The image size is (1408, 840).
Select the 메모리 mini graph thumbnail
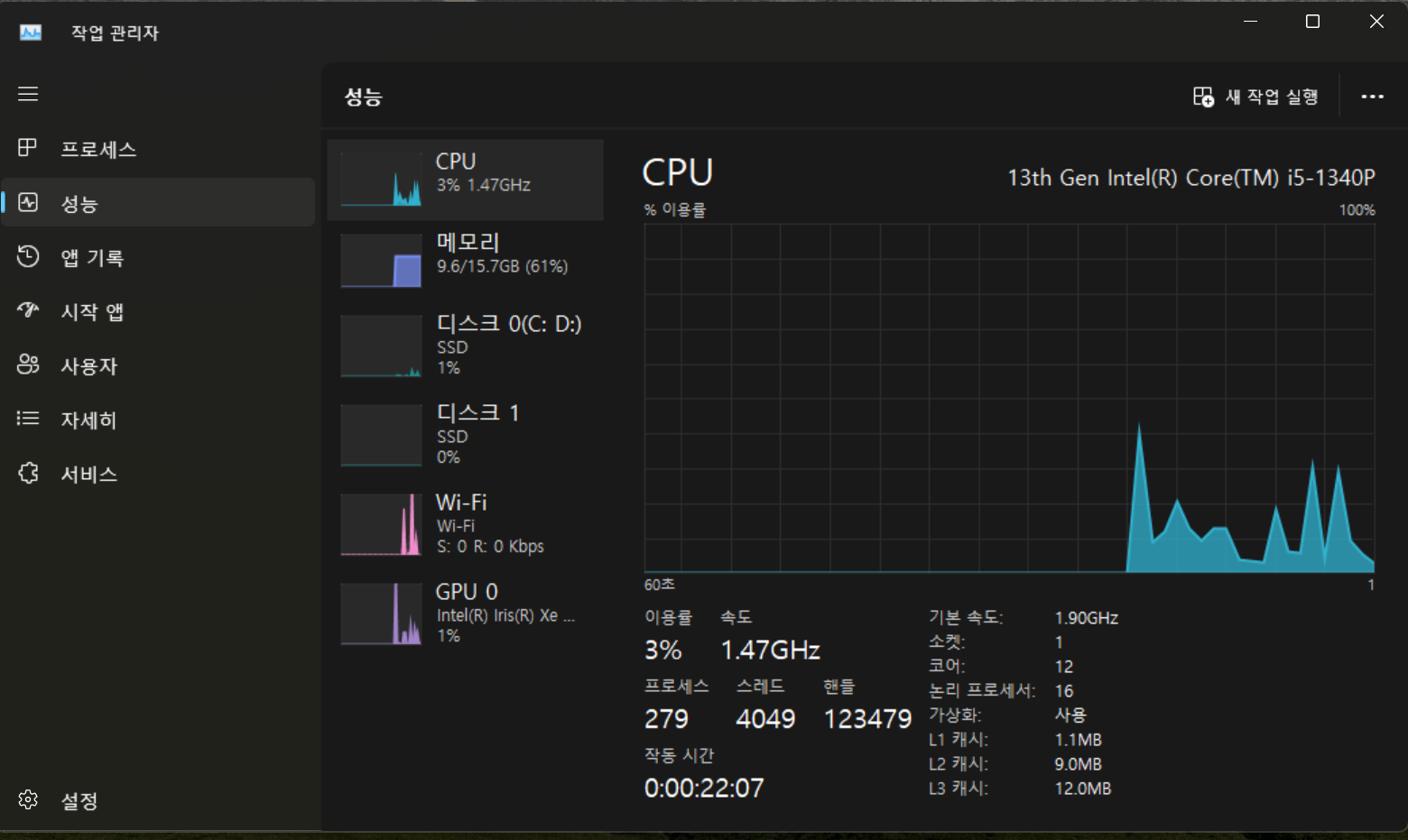381,261
